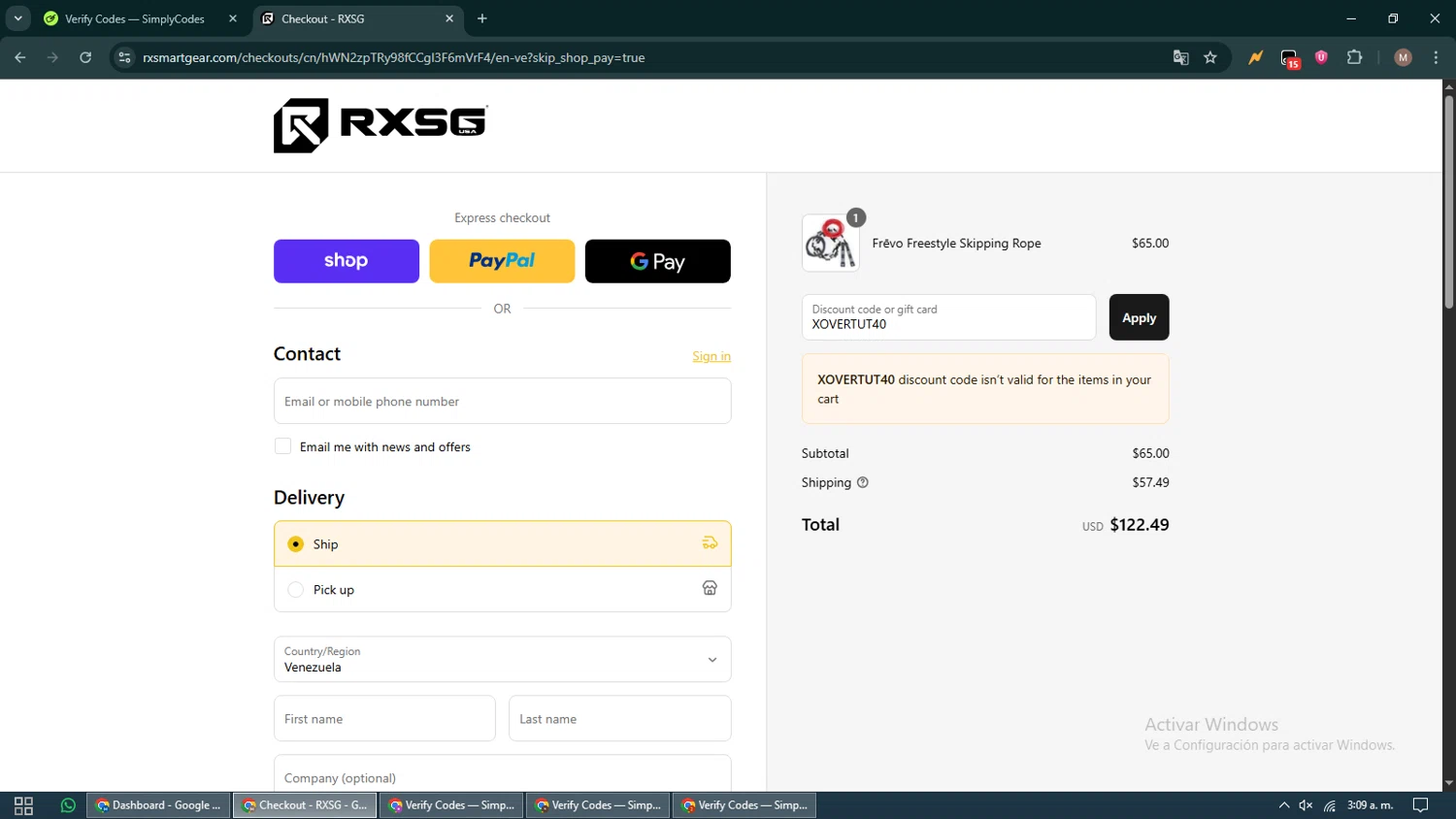Click the Company (optional) field
Screen dimensions: 1456x819
[x=502, y=774]
